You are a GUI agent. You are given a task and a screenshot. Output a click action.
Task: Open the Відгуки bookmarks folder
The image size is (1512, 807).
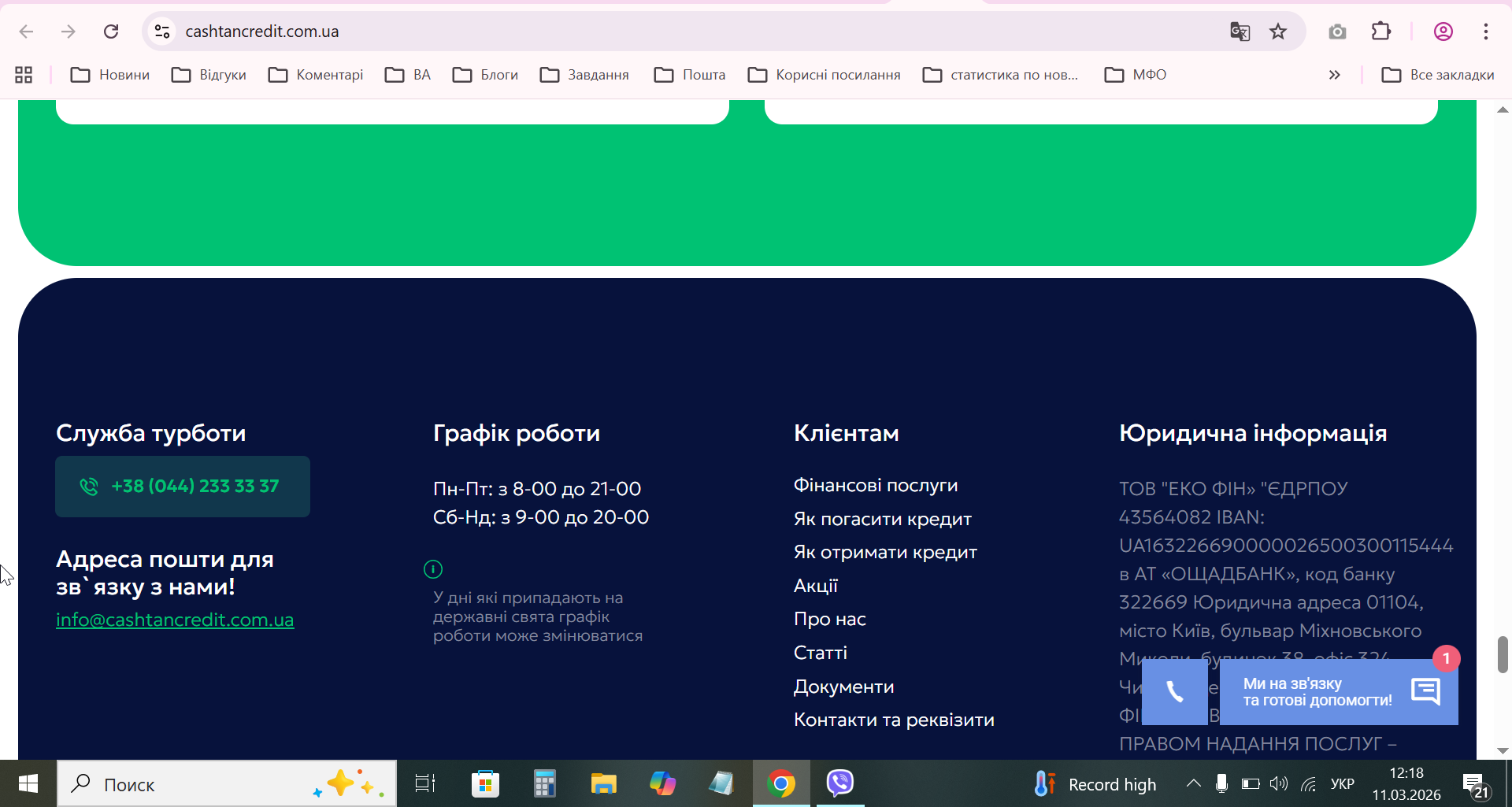[x=209, y=75]
